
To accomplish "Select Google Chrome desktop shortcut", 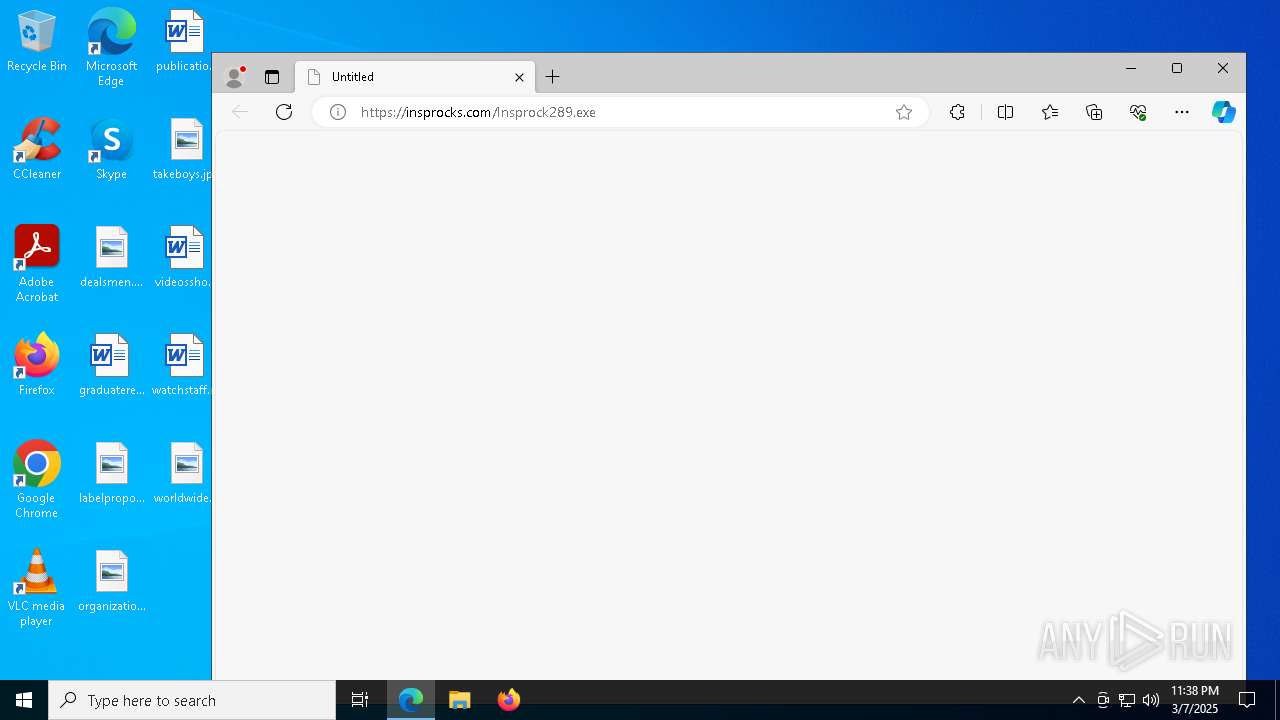I will click(x=37, y=480).
